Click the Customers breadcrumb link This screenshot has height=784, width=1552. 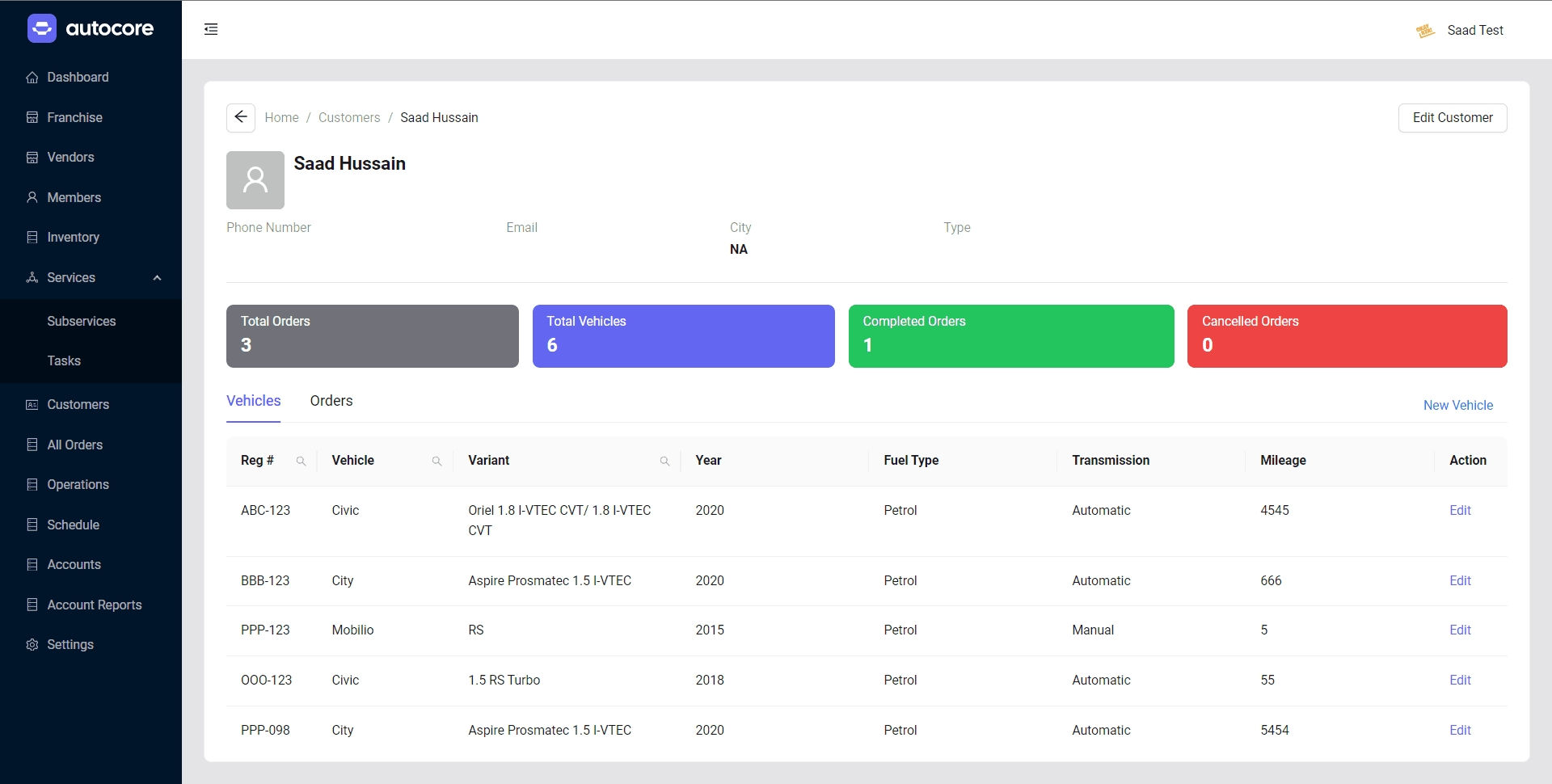[x=349, y=118]
